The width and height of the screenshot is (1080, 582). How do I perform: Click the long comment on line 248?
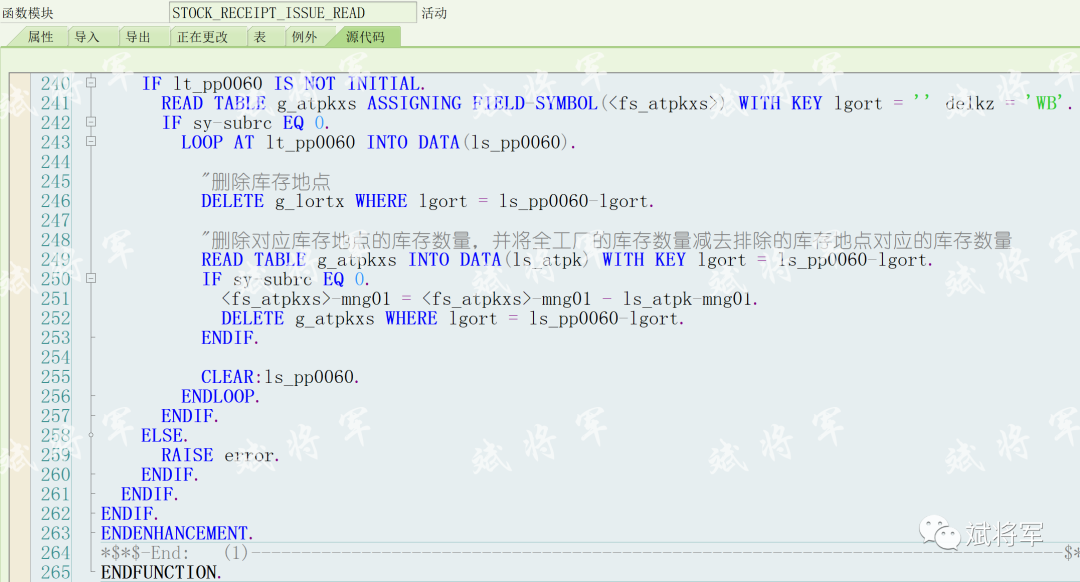click(x=606, y=240)
